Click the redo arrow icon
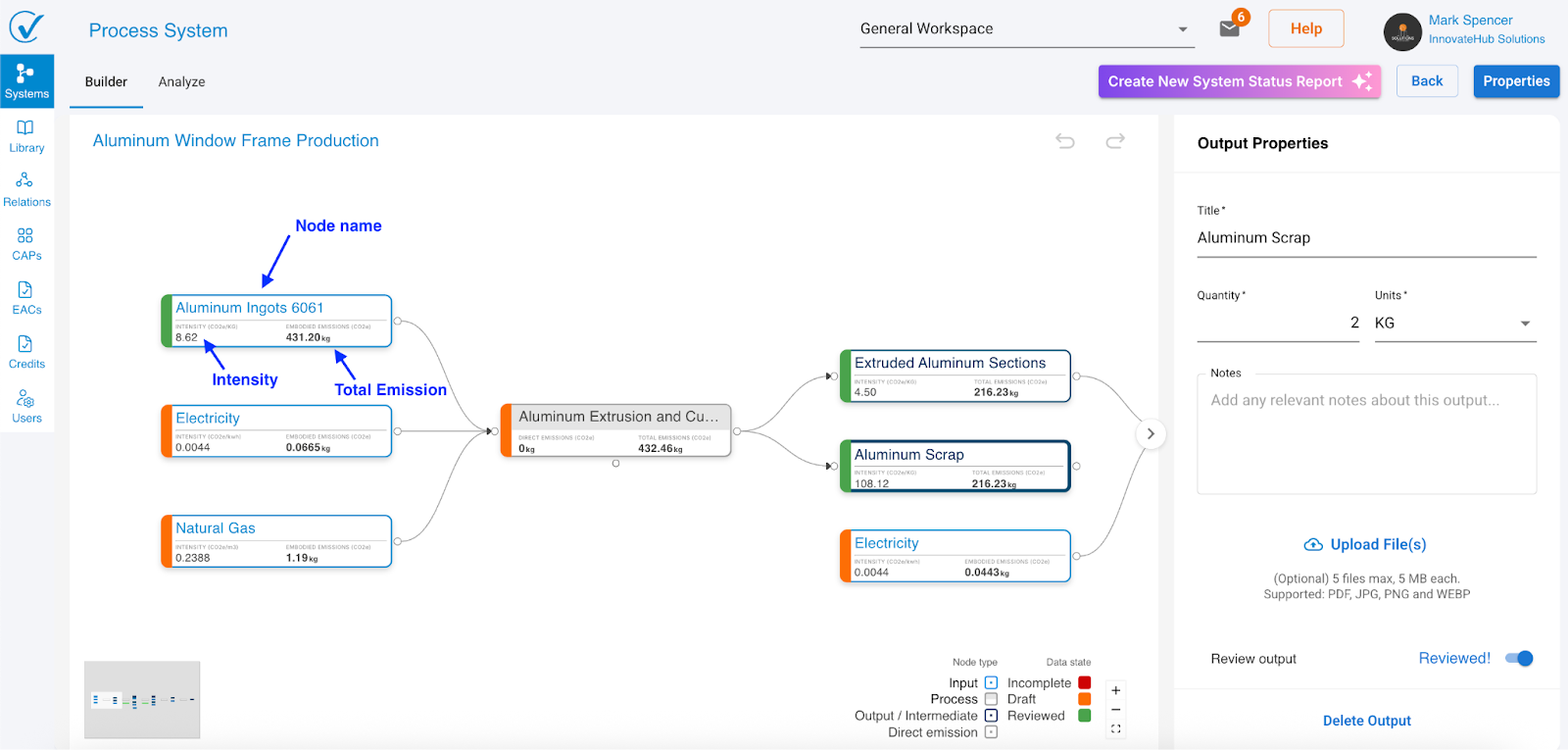This screenshot has width=1568, height=750. point(1115,141)
